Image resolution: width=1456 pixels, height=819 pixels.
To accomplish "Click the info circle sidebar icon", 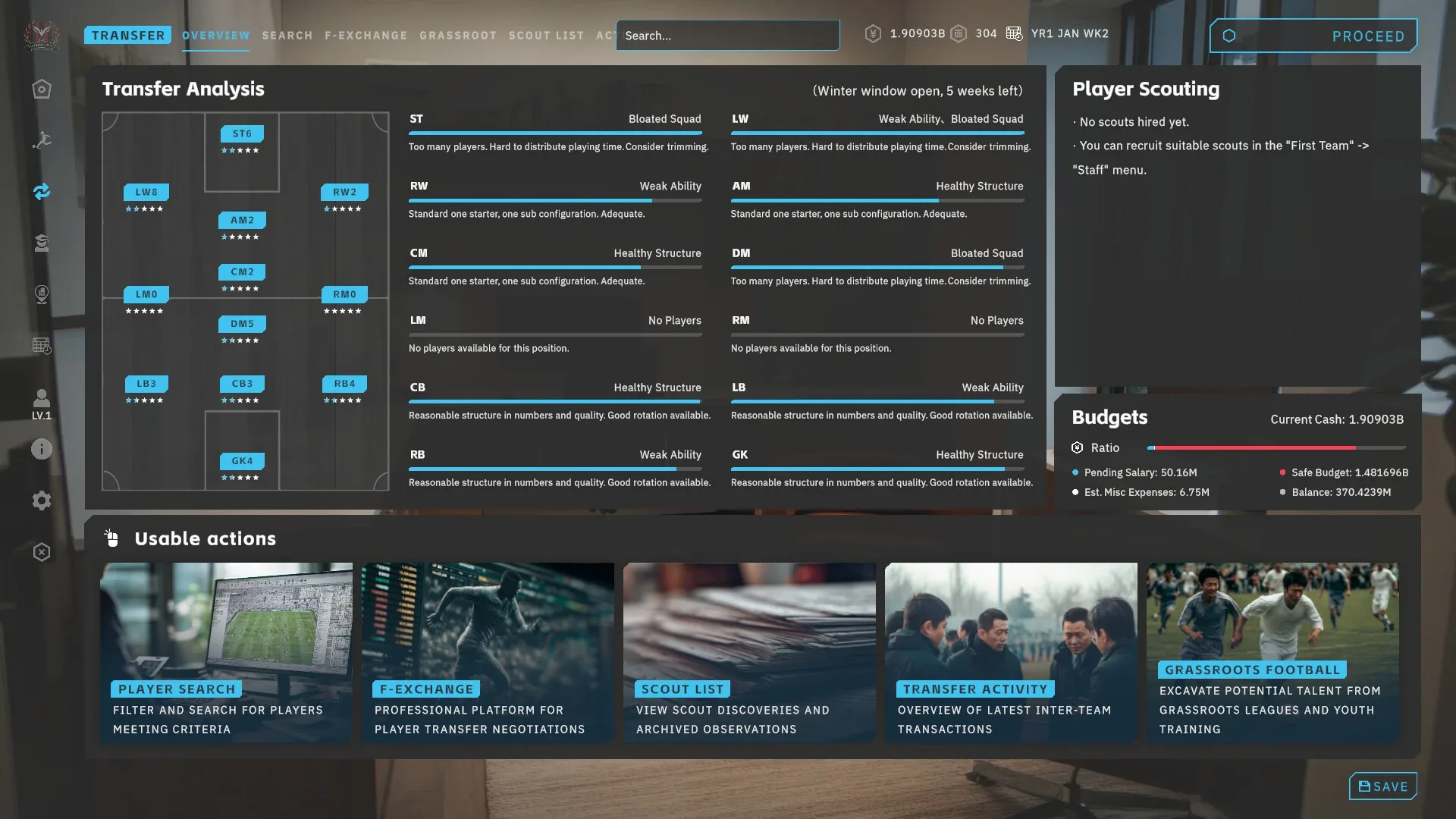I will 42,449.
